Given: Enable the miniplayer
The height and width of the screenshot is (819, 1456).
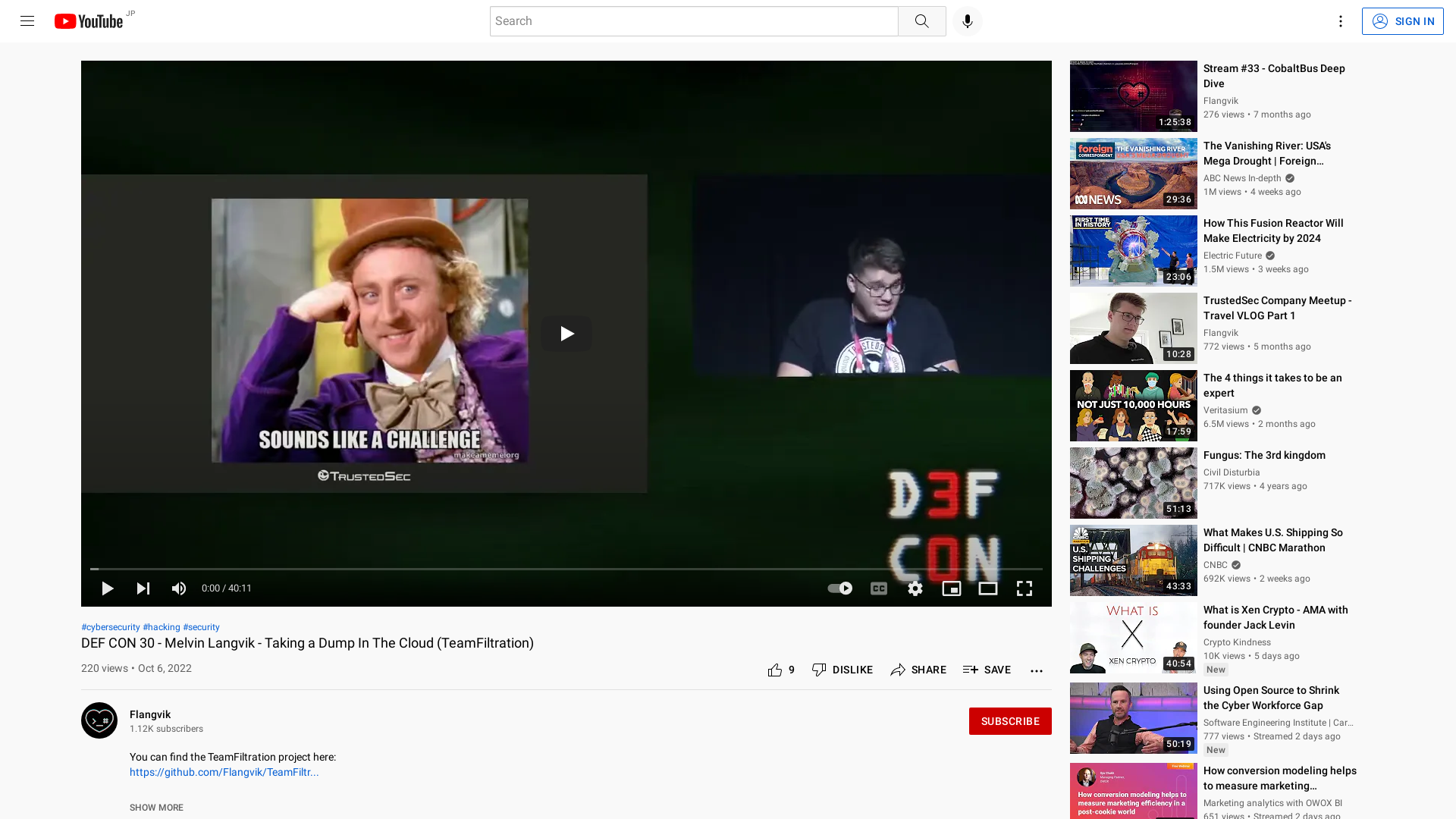Looking at the screenshot, I should coord(951,588).
